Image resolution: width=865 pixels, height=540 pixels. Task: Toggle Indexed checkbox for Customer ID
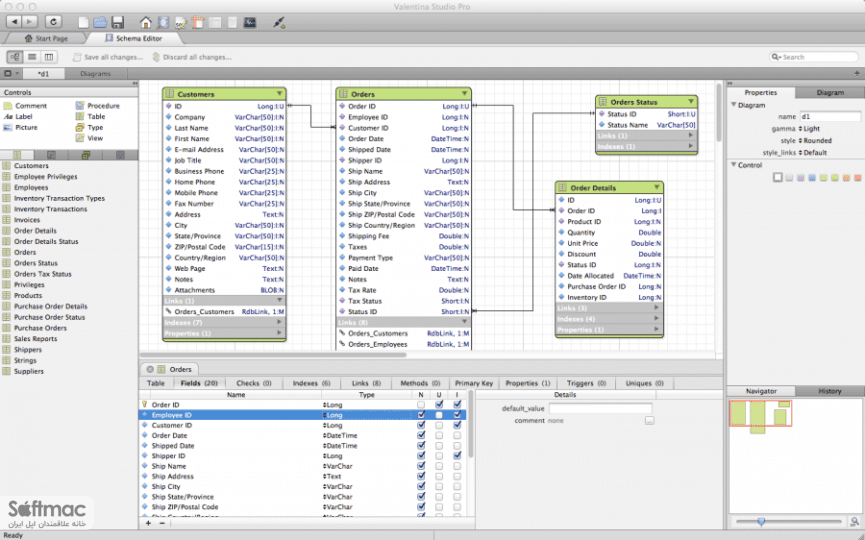(x=457, y=425)
